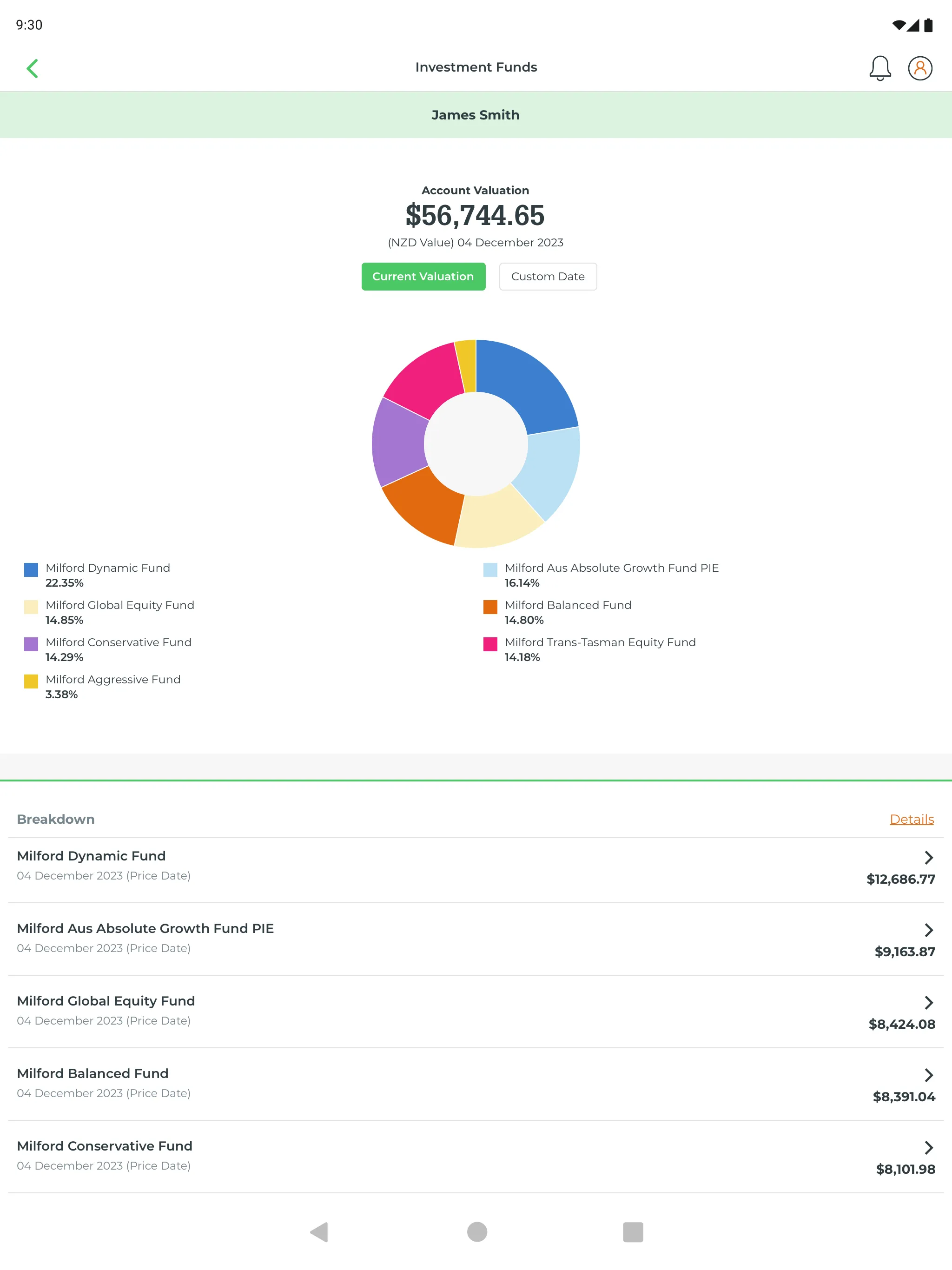Screen dimensions: 952x1270
Task: Select cream Global Equity chart slice
Action: click(497, 520)
